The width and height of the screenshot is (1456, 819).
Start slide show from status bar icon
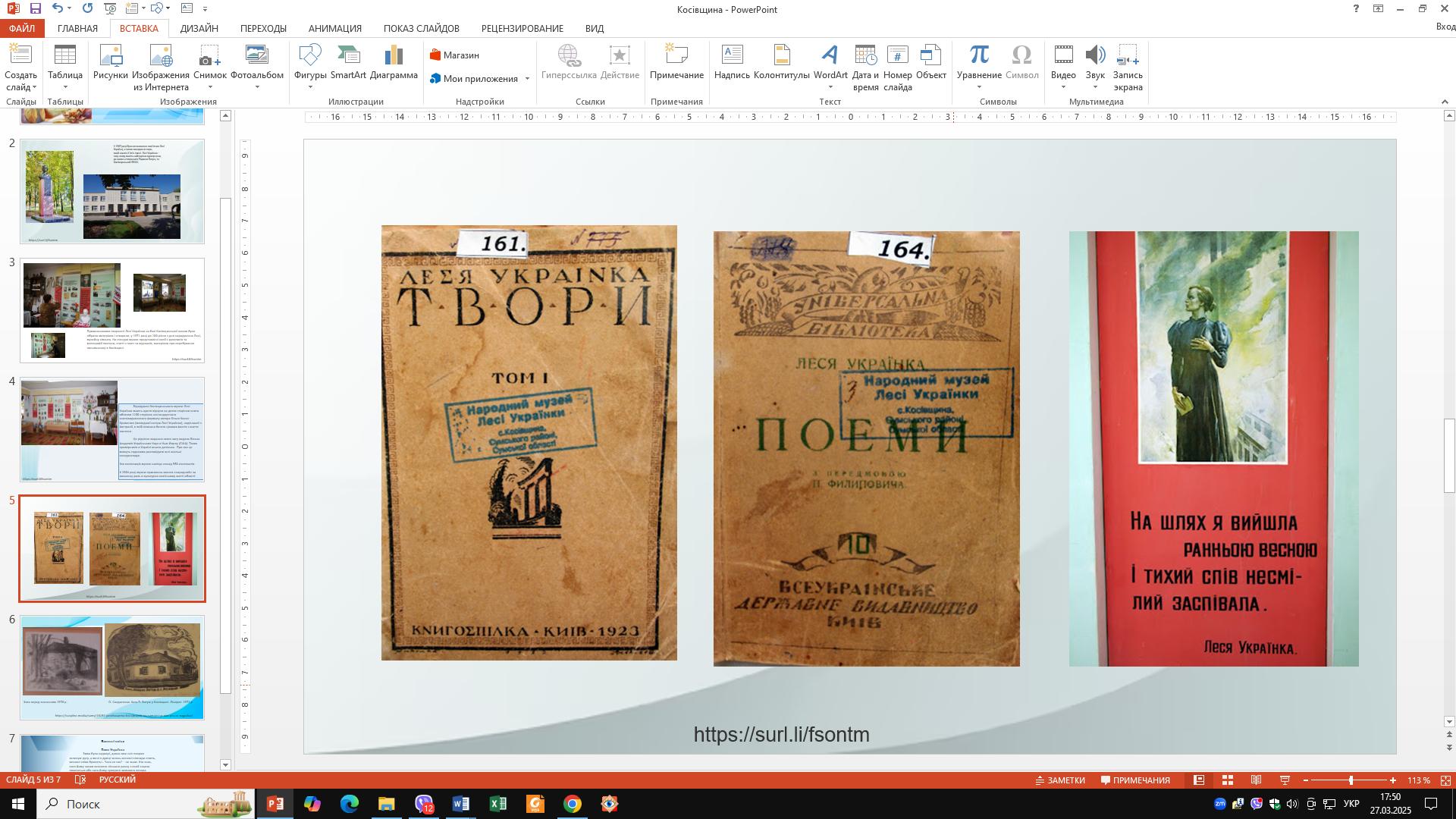click(x=1285, y=780)
